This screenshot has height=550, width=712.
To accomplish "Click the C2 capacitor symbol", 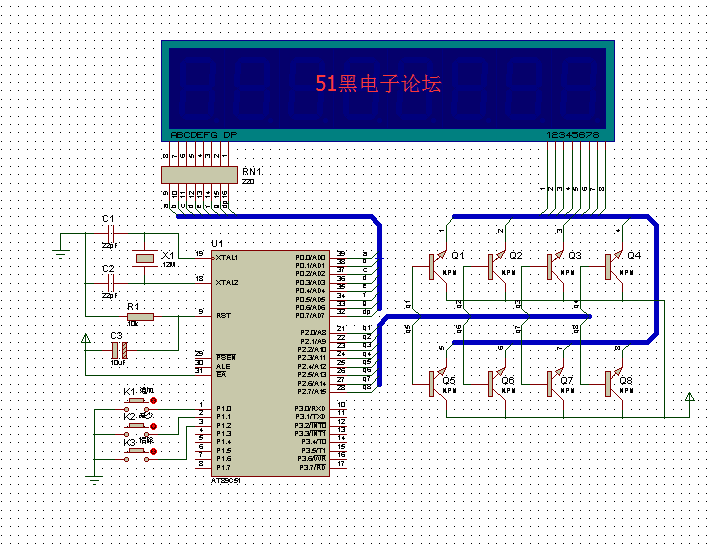I will coord(110,283).
